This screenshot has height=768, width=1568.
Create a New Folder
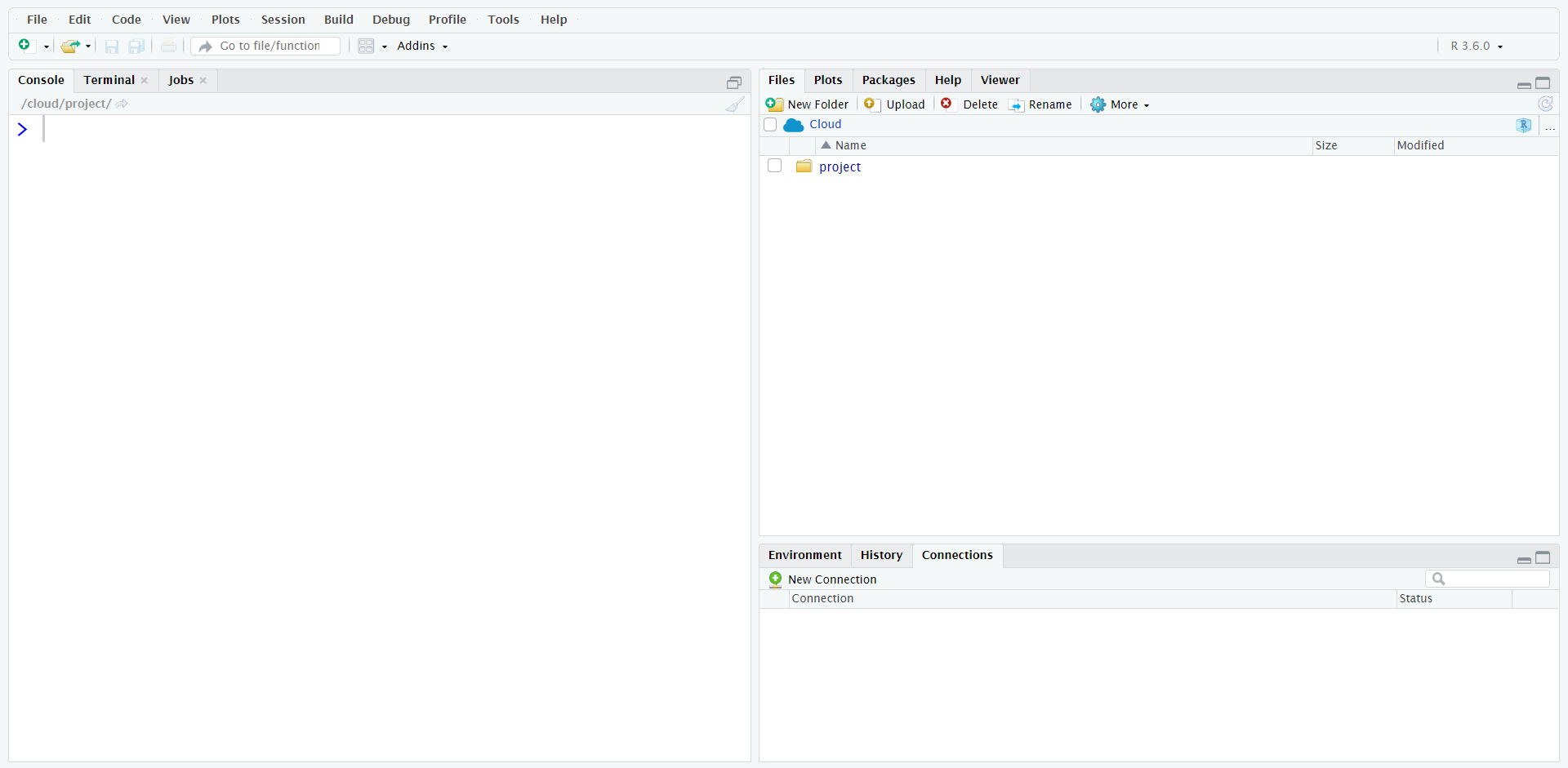pos(808,104)
